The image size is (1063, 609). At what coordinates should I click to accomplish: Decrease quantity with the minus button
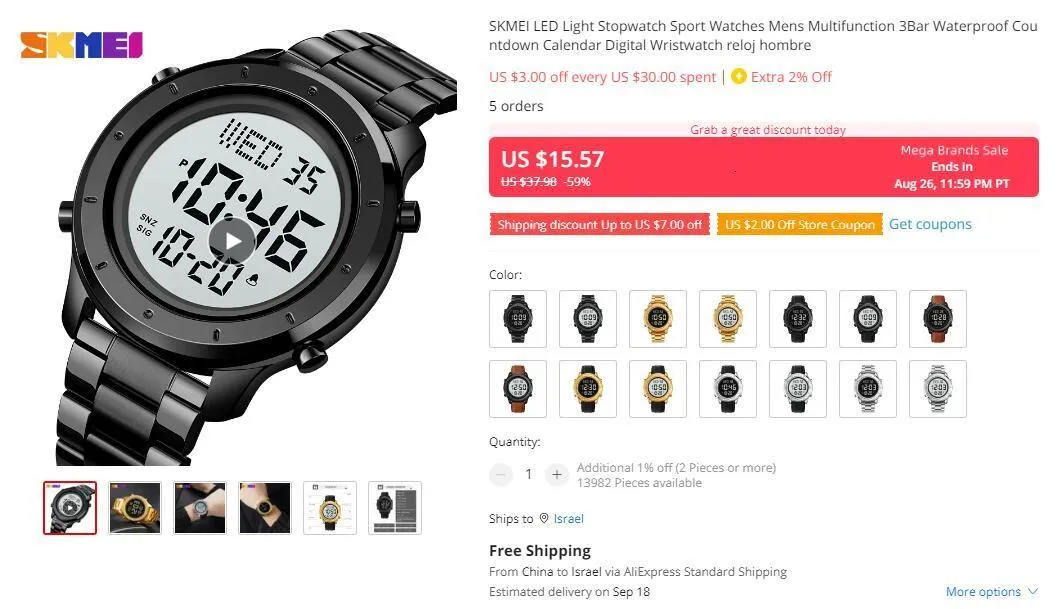click(x=501, y=474)
